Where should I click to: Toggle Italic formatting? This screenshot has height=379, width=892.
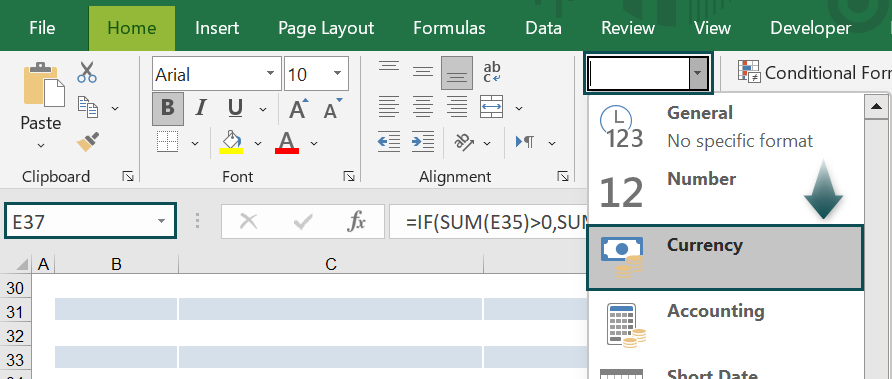[200, 108]
